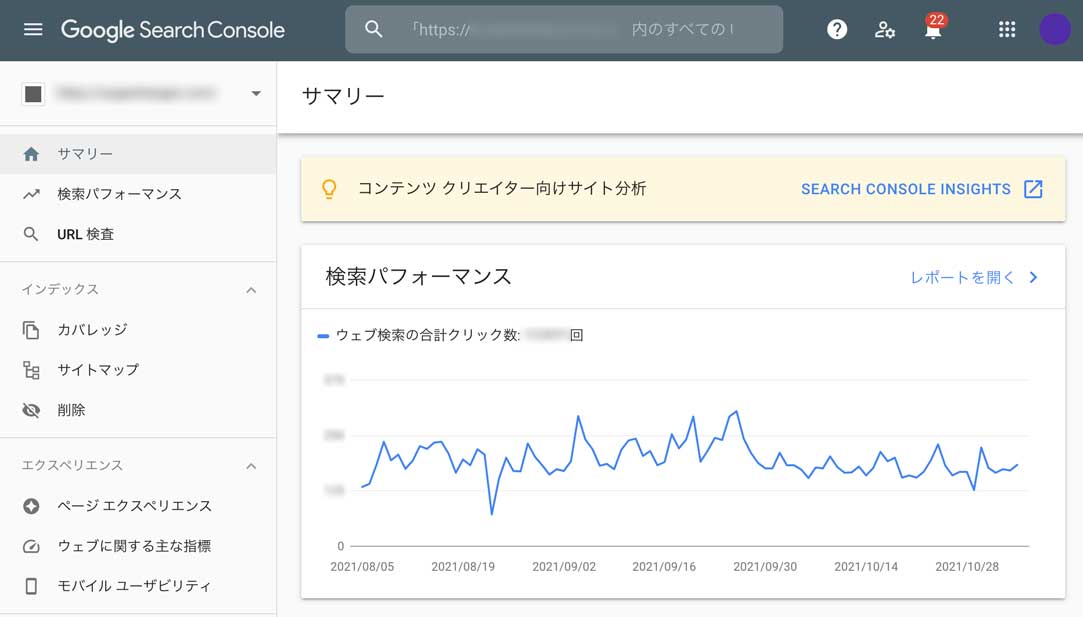1083x617 pixels.
Task: Open notifications bell with 22 badge
Action: pos(933,28)
